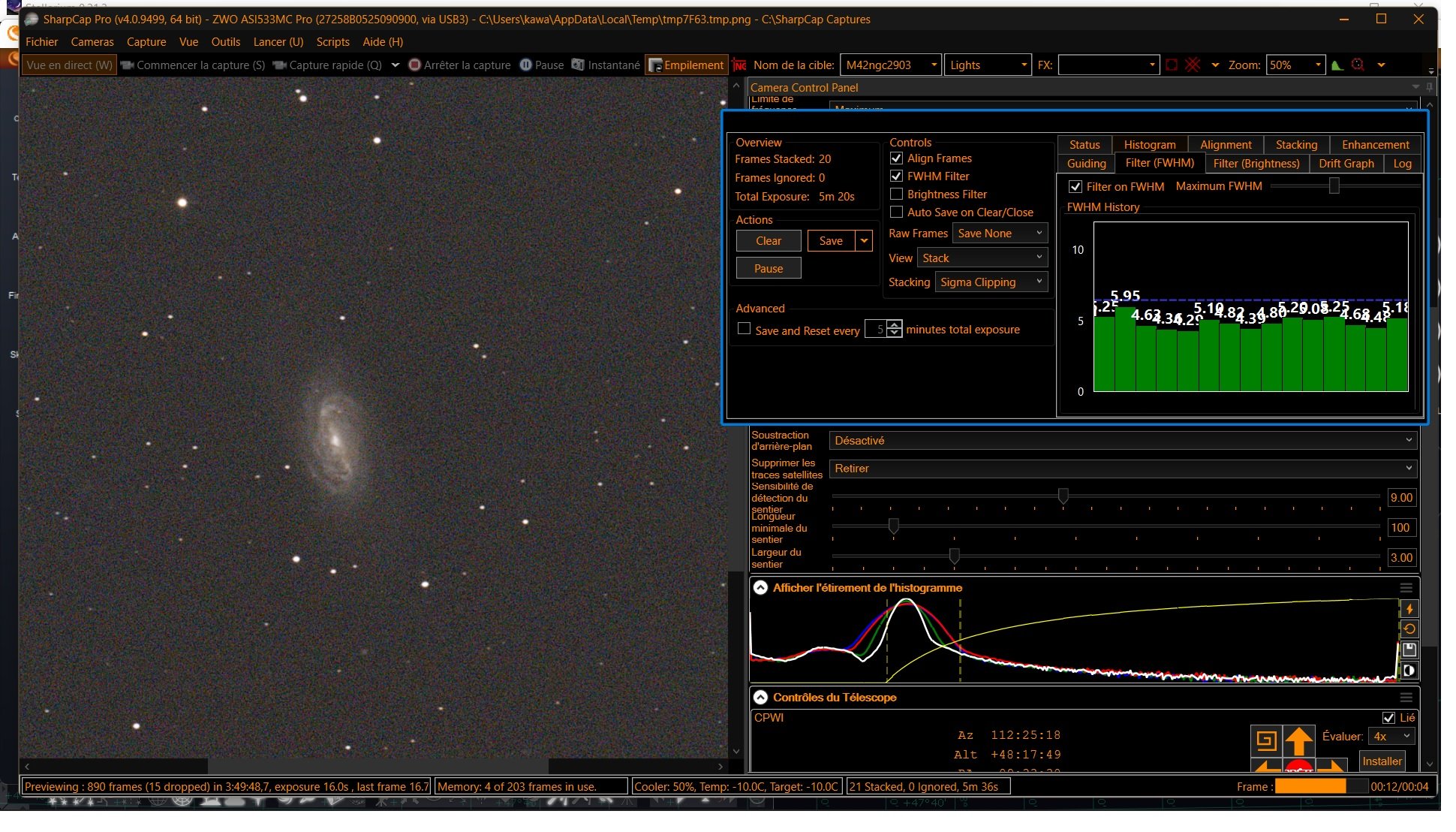Click the Maximum FWHM slider handle
Image resolution: width=1456 pixels, height=832 pixels.
1334,185
